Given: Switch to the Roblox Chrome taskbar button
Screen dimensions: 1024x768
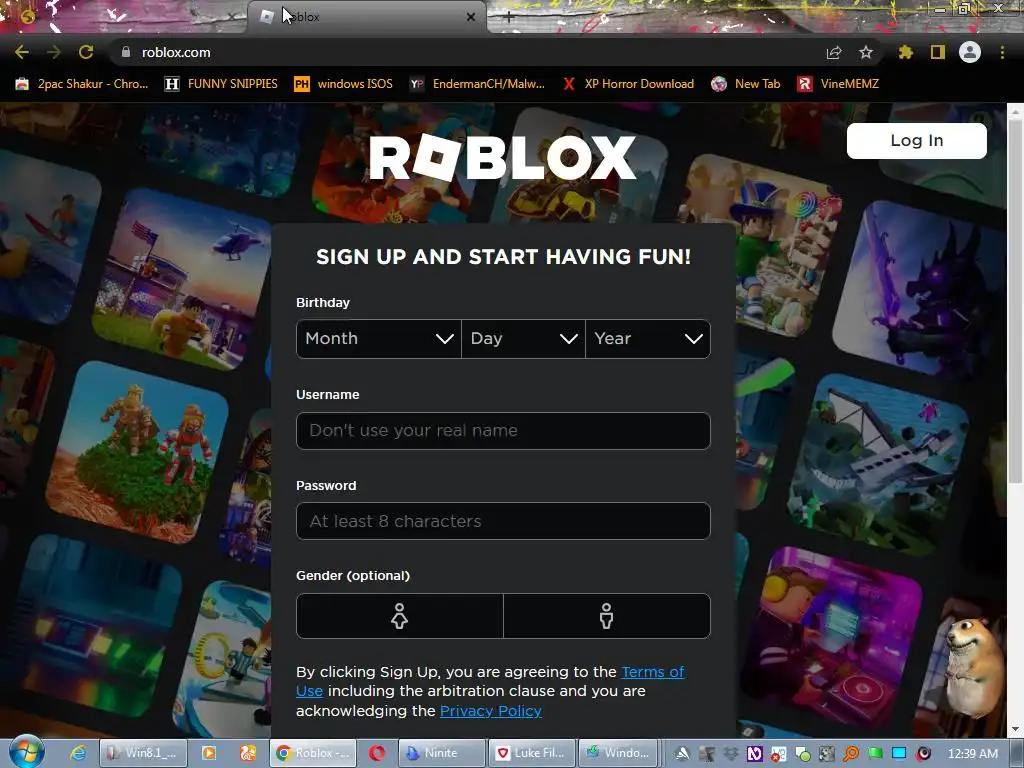Looking at the screenshot, I should (x=313, y=753).
